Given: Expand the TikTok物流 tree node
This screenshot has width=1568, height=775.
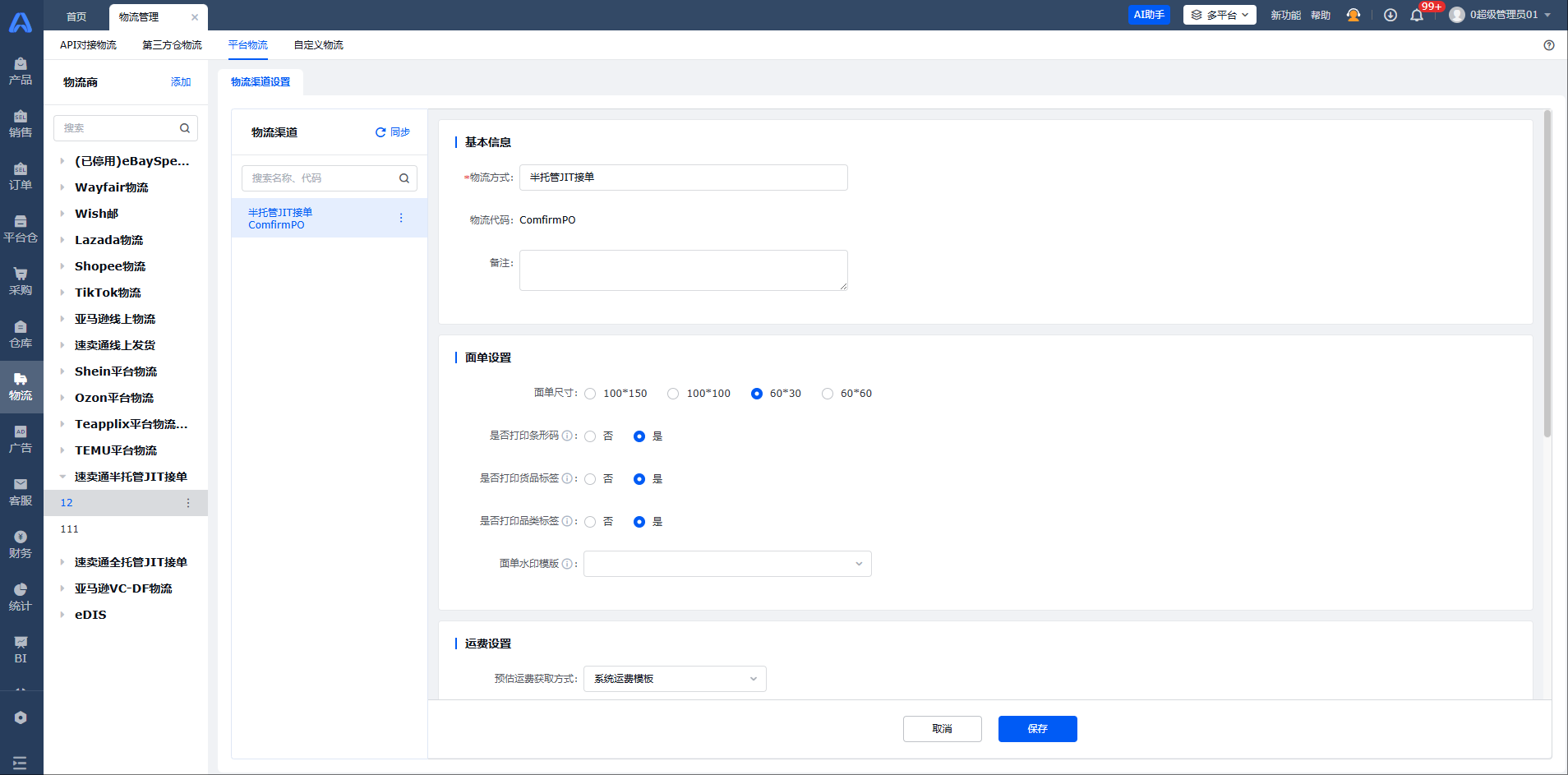Looking at the screenshot, I should pyautogui.click(x=62, y=293).
